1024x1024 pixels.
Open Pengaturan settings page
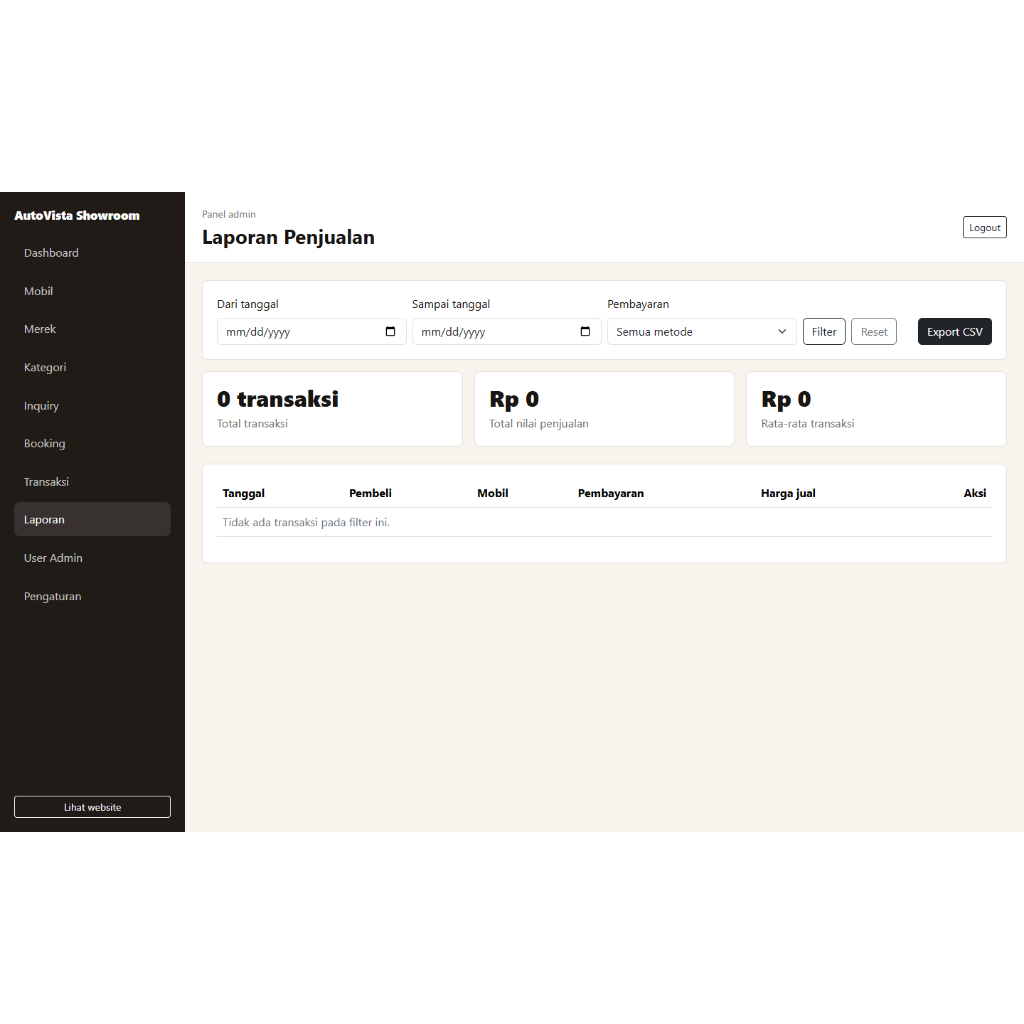(92, 596)
